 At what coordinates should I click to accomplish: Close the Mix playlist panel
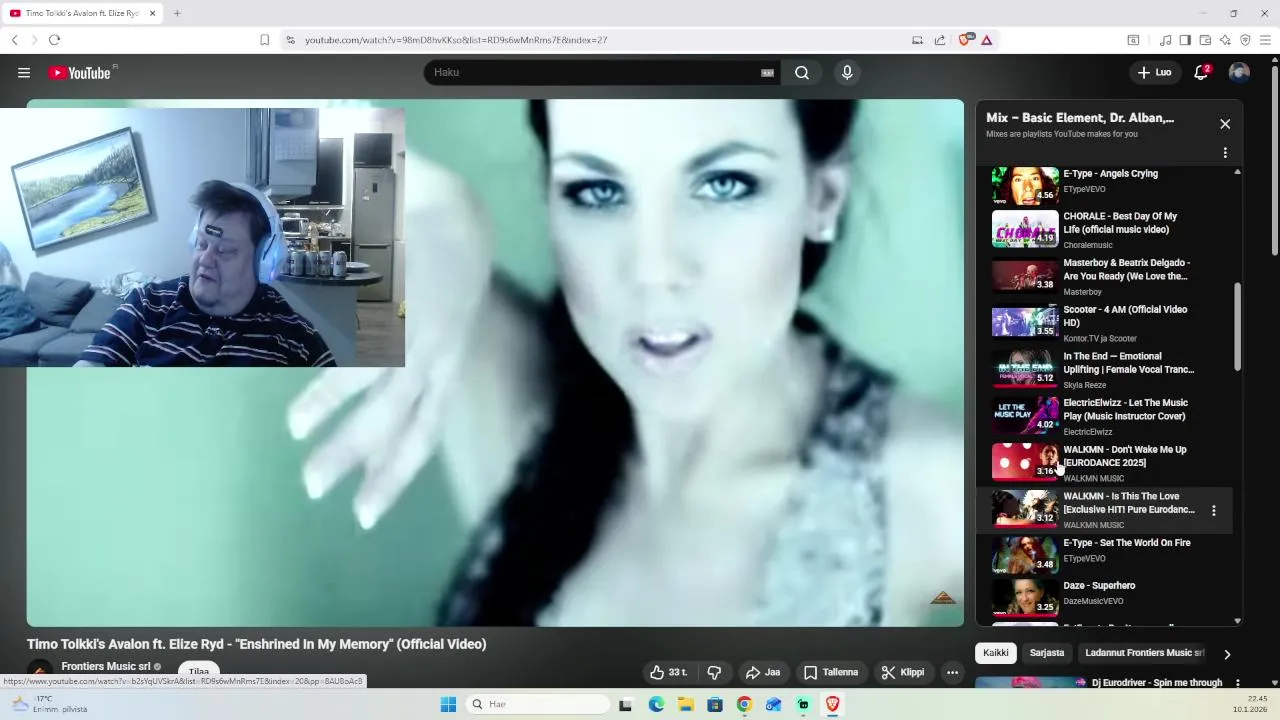coord(1225,124)
